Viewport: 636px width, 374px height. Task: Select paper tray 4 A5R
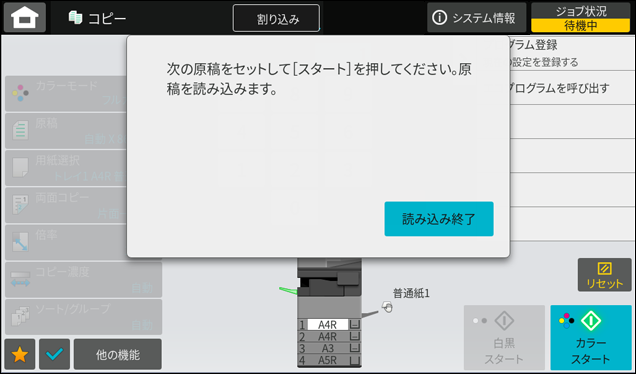(329, 360)
